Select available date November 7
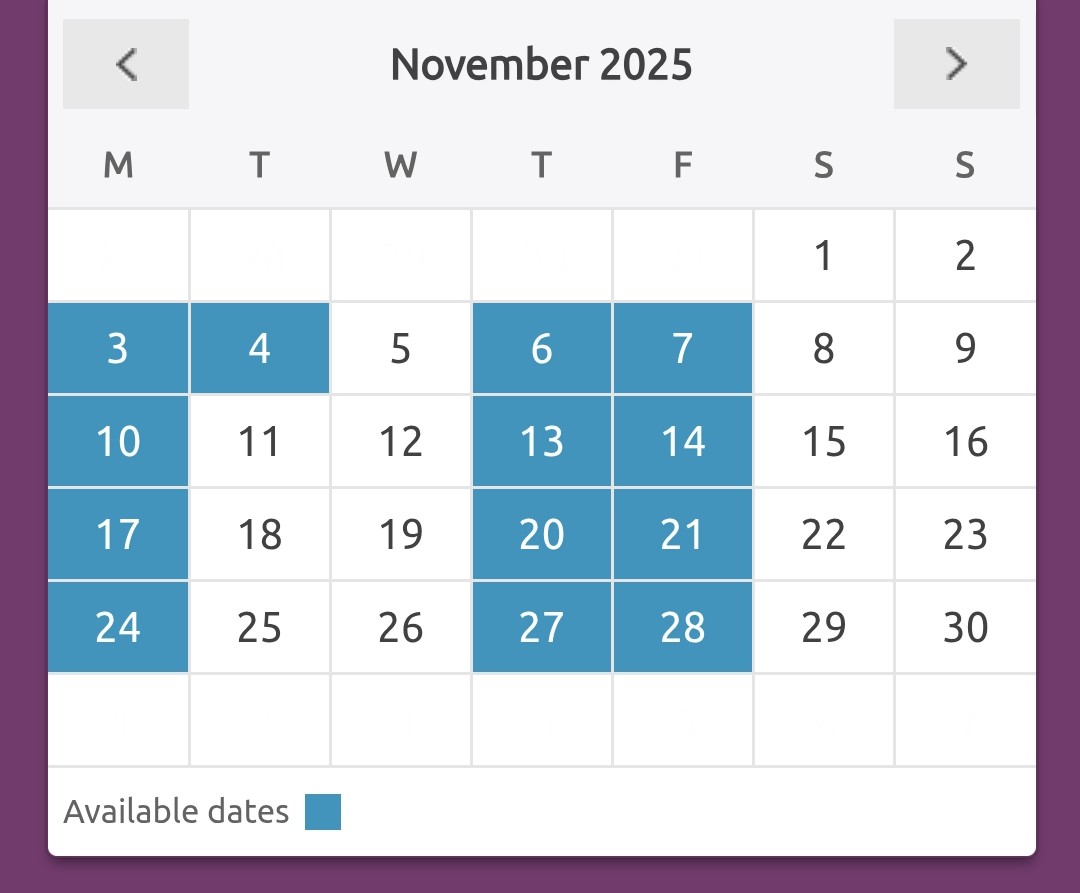Image resolution: width=1080 pixels, height=893 pixels. (x=683, y=348)
